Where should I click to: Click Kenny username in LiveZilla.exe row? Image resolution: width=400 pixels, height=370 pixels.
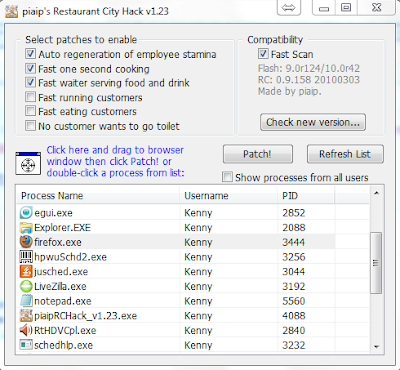coord(198,286)
